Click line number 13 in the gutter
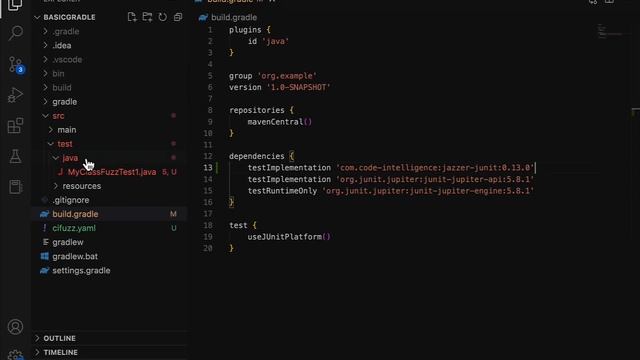This screenshot has height=360, width=640. point(208,168)
